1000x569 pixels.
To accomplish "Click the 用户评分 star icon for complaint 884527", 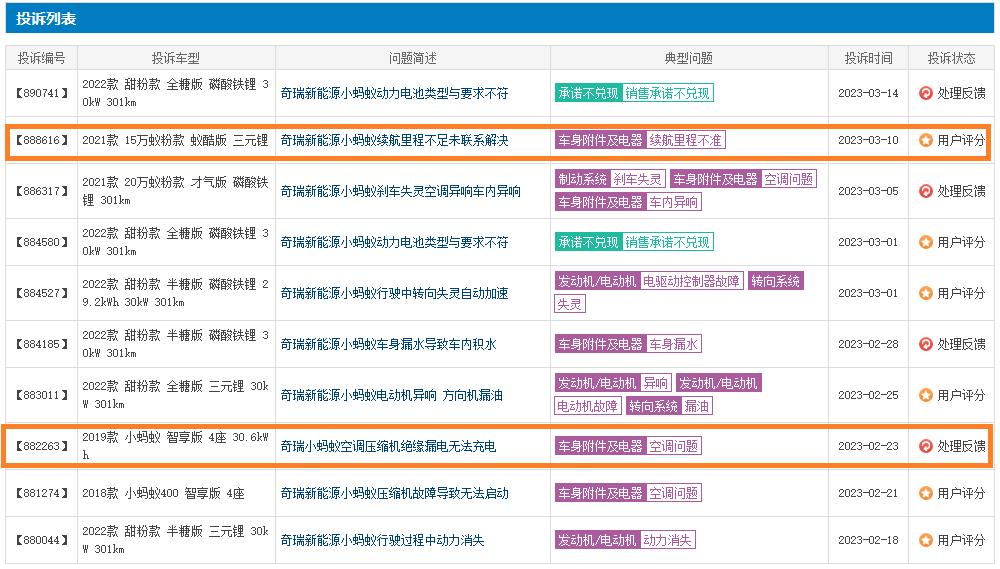I will (925, 293).
